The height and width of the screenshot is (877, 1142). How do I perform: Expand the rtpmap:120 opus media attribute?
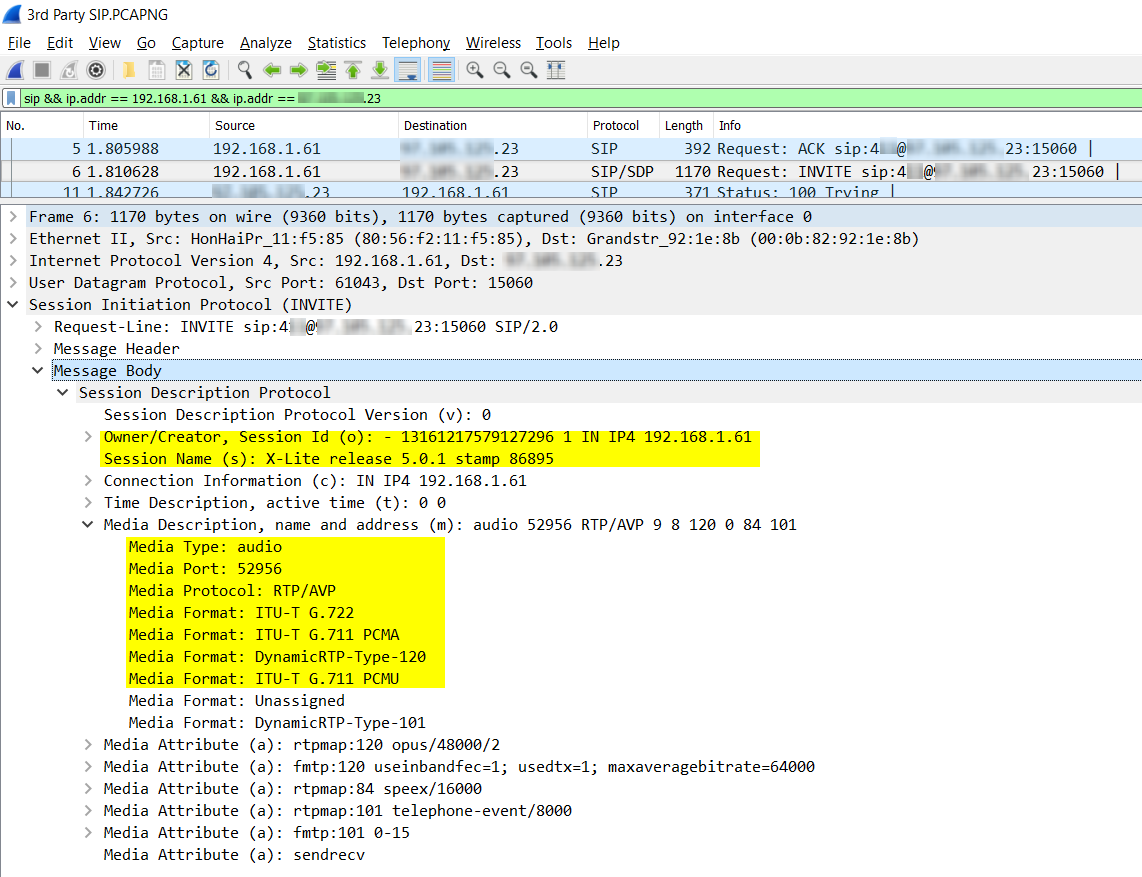click(88, 744)
